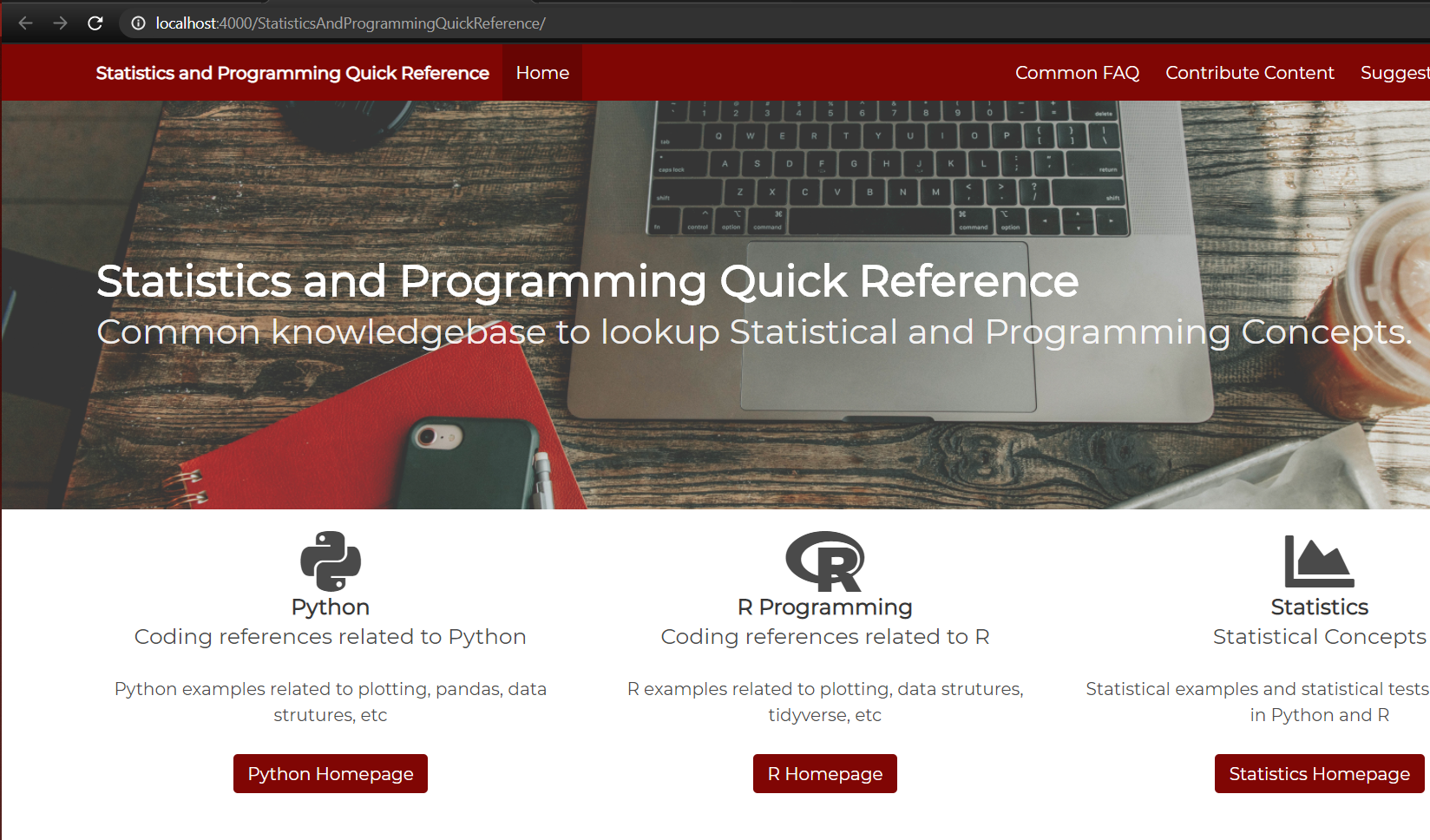Click 'R examples related to plotting' description
This screenshot has height=840, width=1430.
[x=825, y=702]
